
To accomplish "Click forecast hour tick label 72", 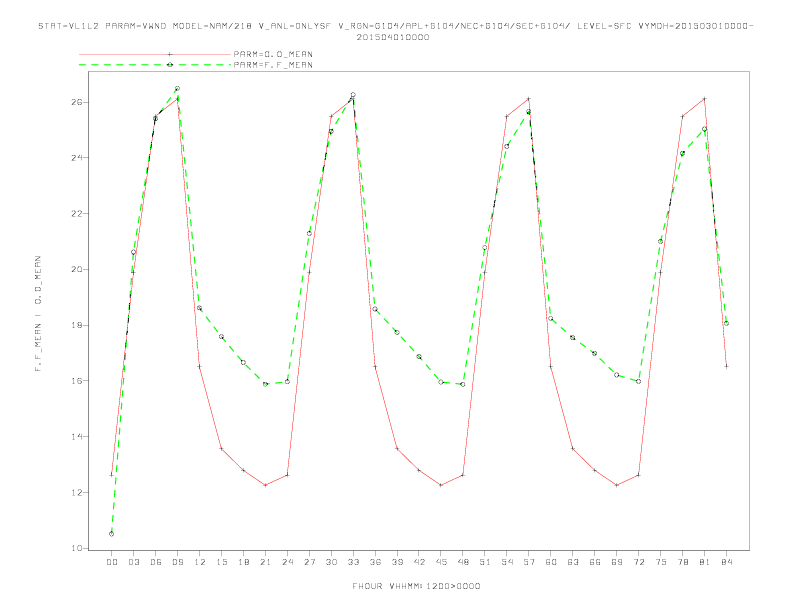I will point(638,562).
